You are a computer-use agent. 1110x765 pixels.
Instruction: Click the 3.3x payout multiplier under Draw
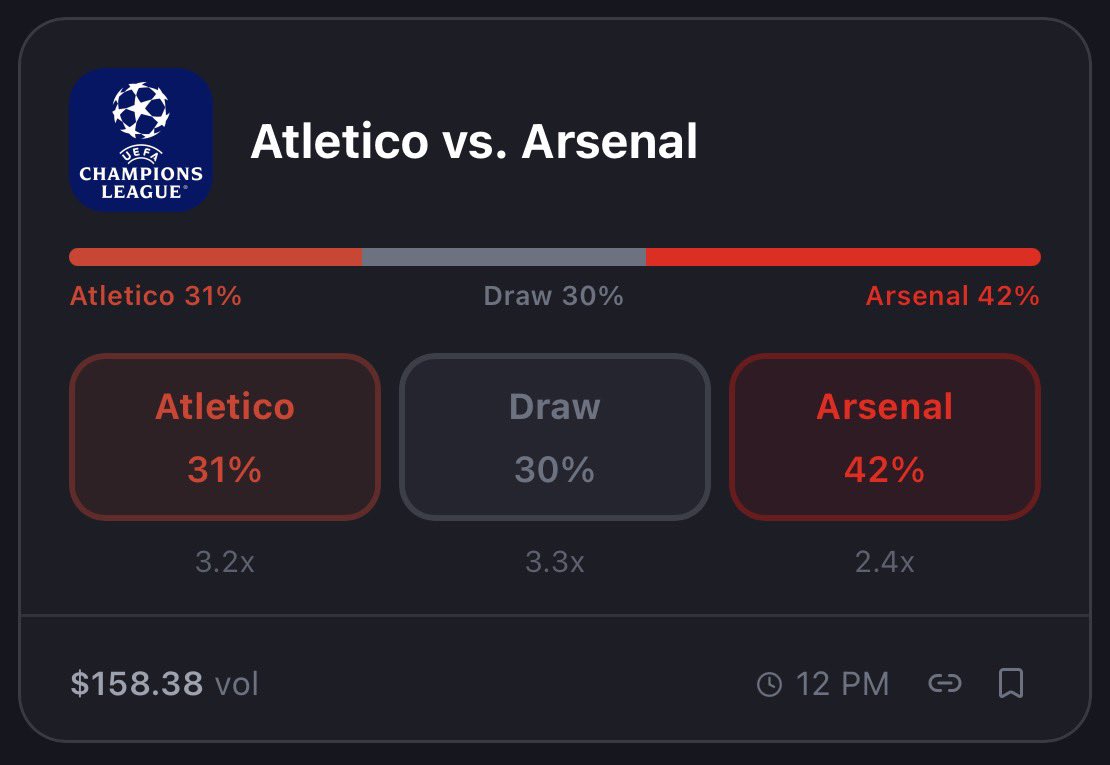coord(554,563)
